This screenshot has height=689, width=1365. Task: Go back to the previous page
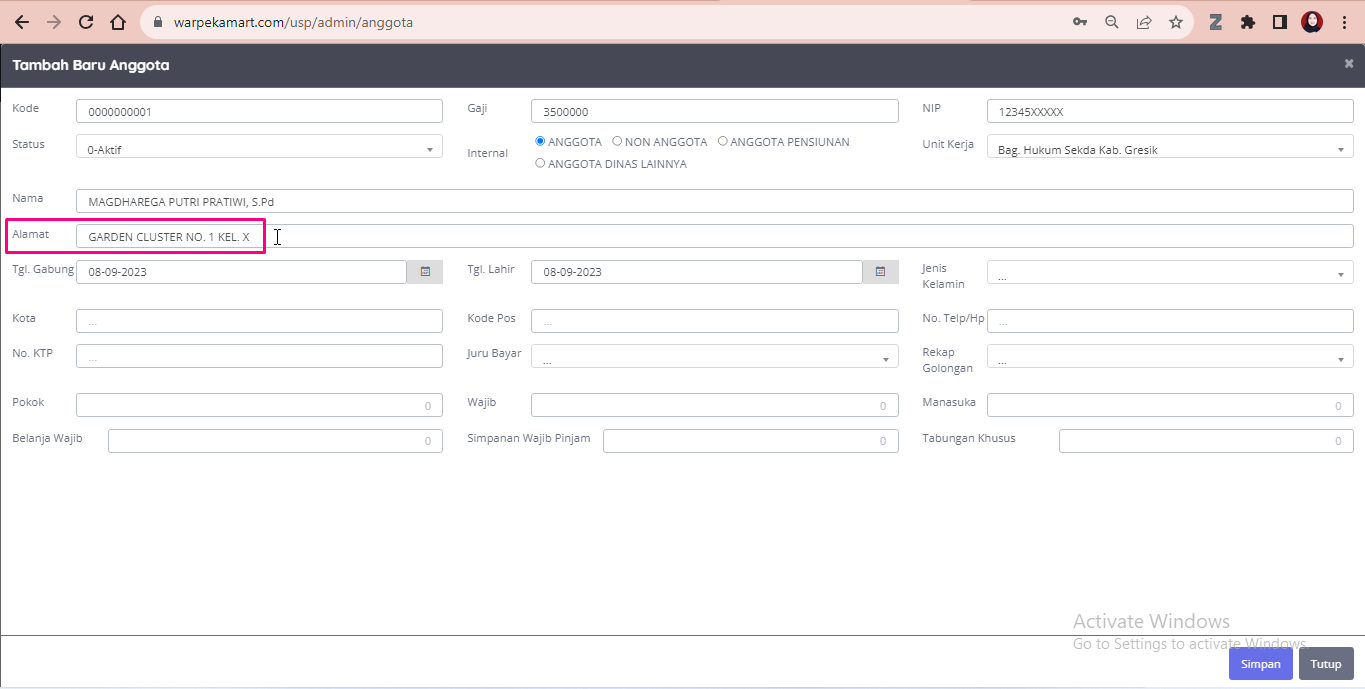pos(22,22)
